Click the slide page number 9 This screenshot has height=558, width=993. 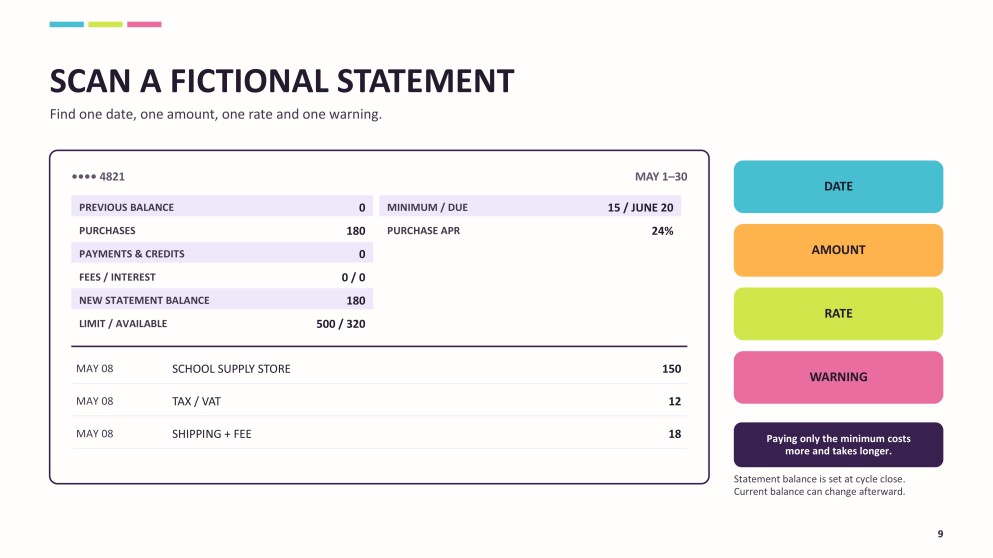tap(940, 534)
